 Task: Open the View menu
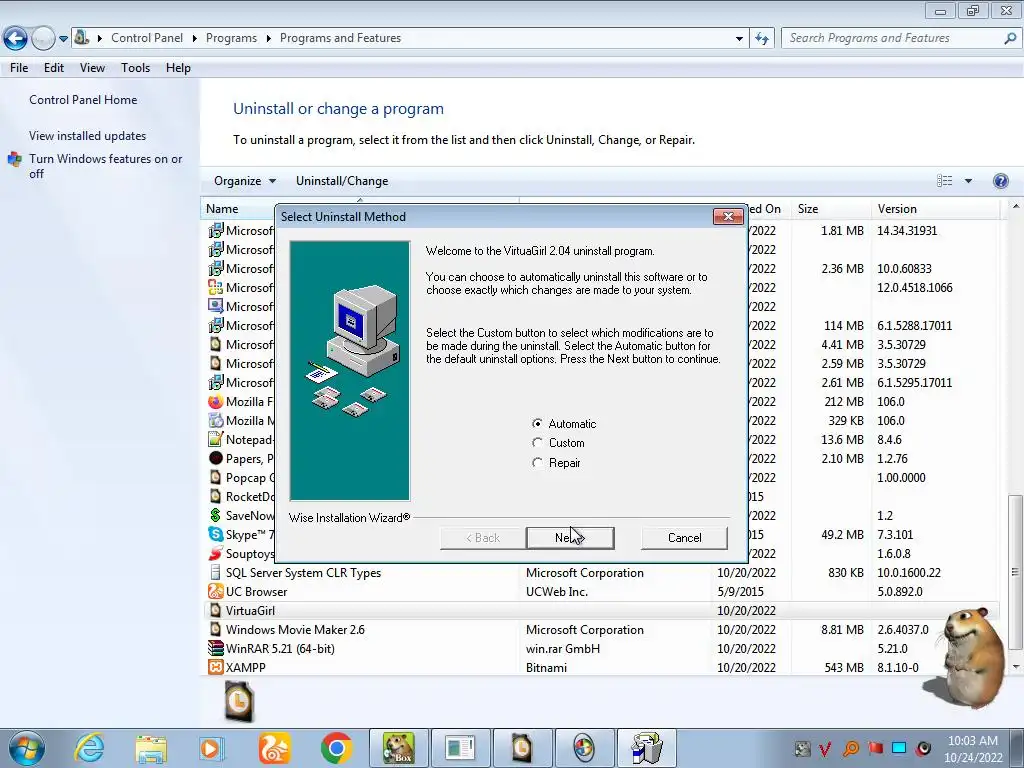pyautogui.click(x=92, y=68)
